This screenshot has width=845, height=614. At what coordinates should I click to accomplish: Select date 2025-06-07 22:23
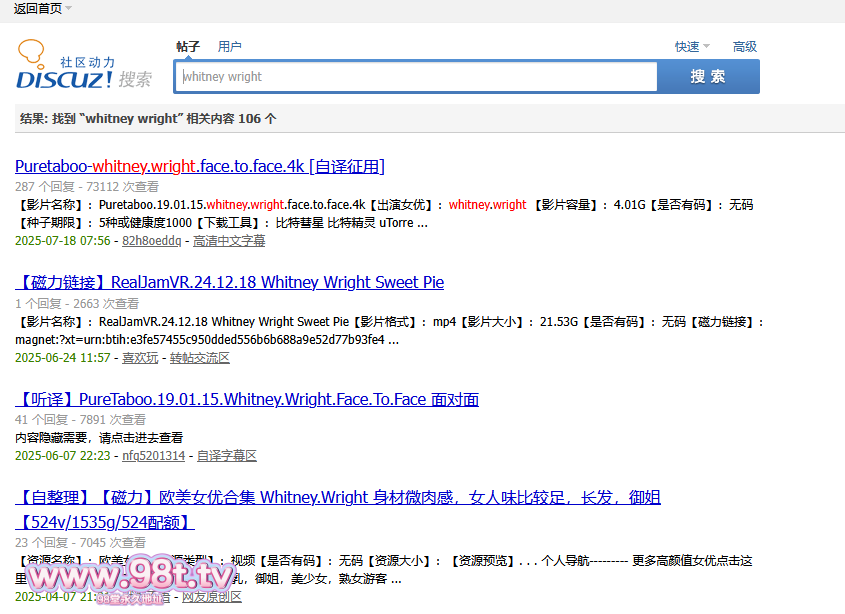tap(63, 456)
